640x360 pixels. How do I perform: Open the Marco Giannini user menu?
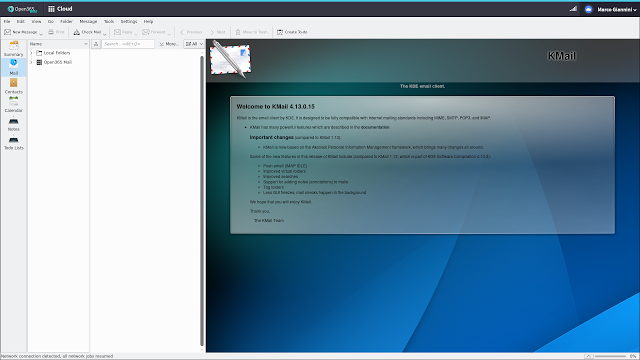617,9
